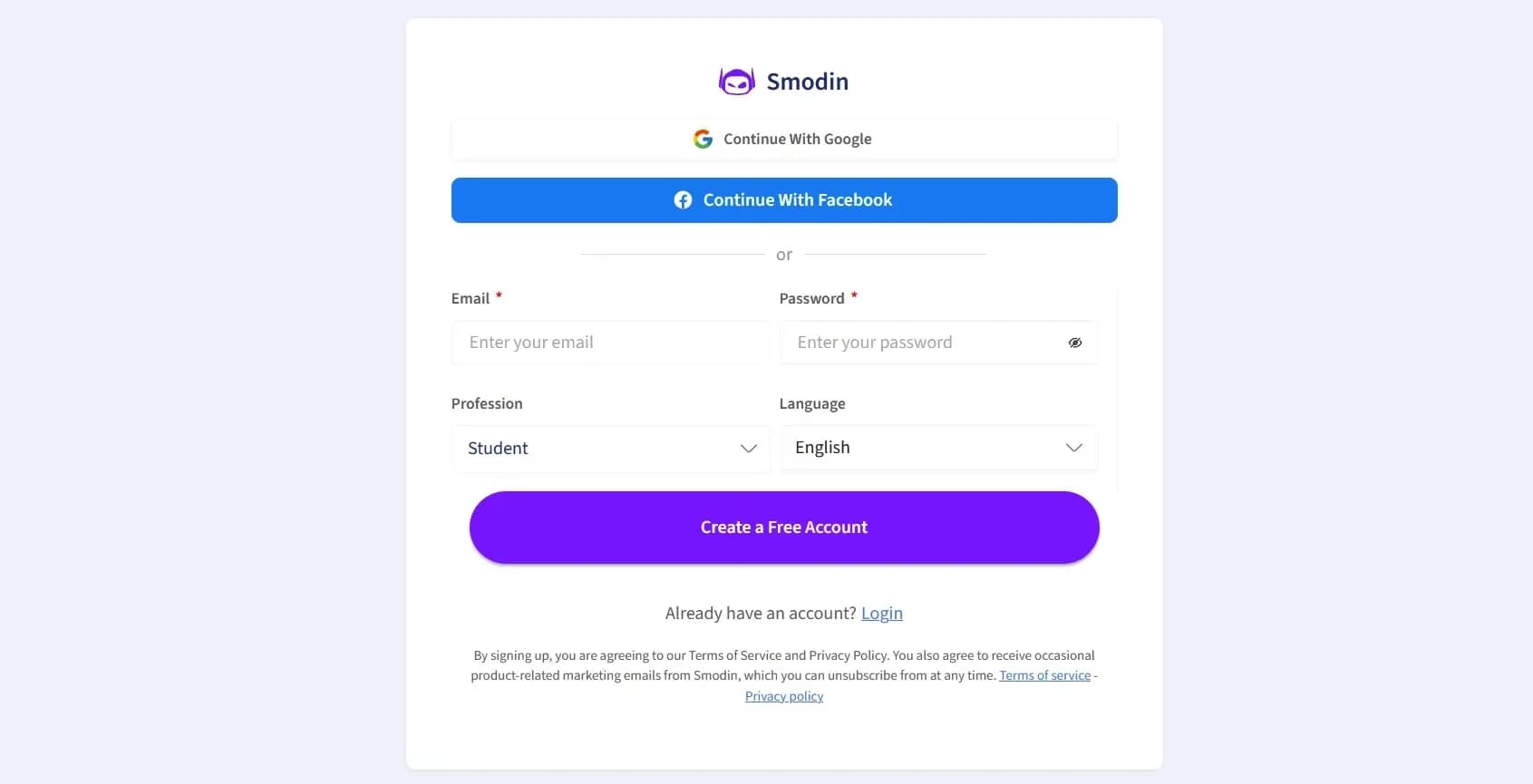The image size is (1533, 784).
Task: Open the Login link
Action: tap(881, 613)
